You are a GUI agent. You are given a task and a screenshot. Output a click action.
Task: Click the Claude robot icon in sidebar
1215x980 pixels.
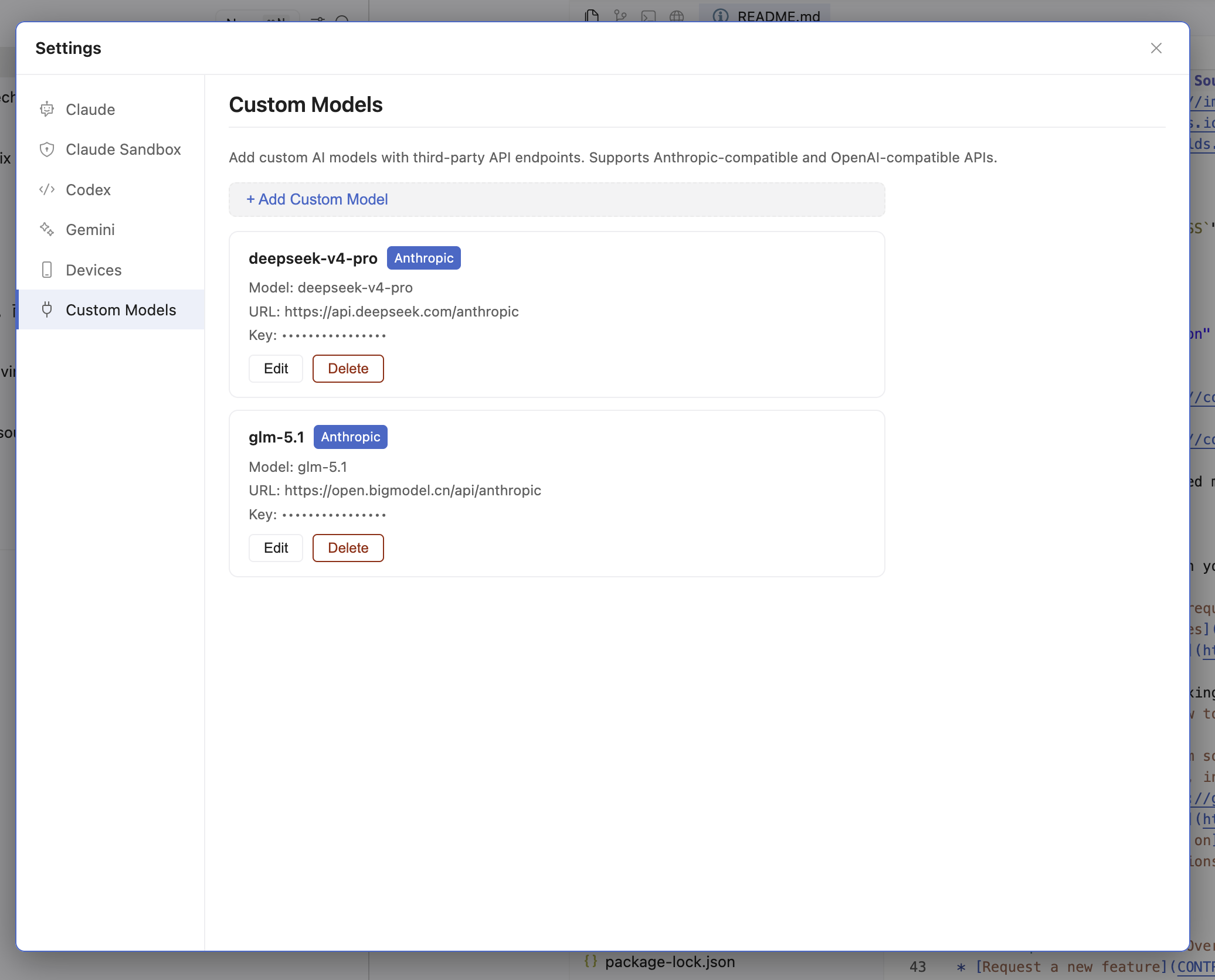[47, 110]
